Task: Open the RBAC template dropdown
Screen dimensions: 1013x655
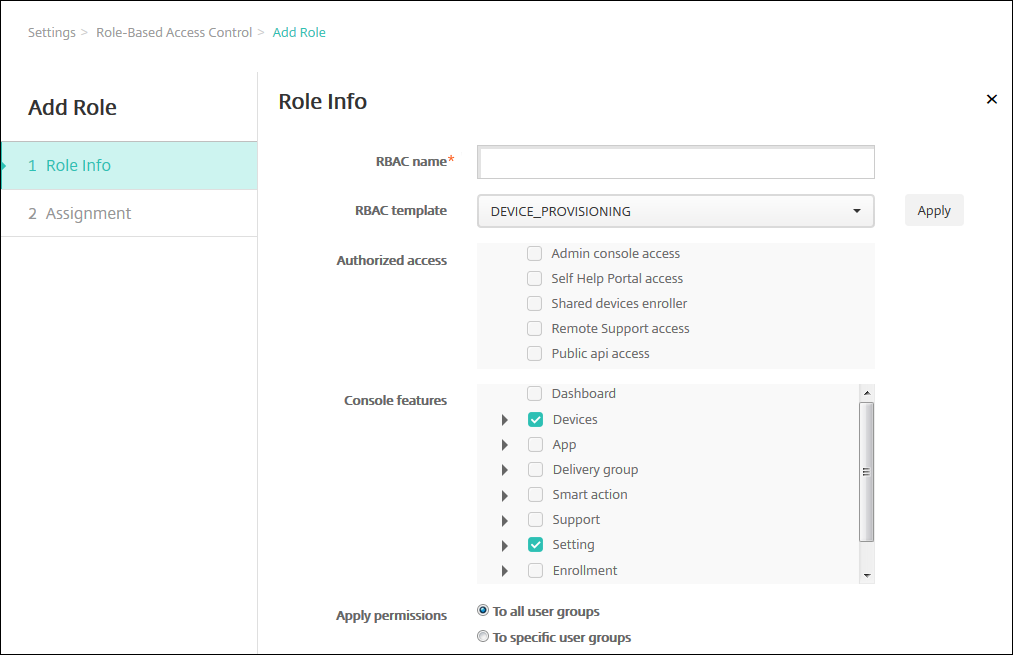Action: click(x=675, y=211)
